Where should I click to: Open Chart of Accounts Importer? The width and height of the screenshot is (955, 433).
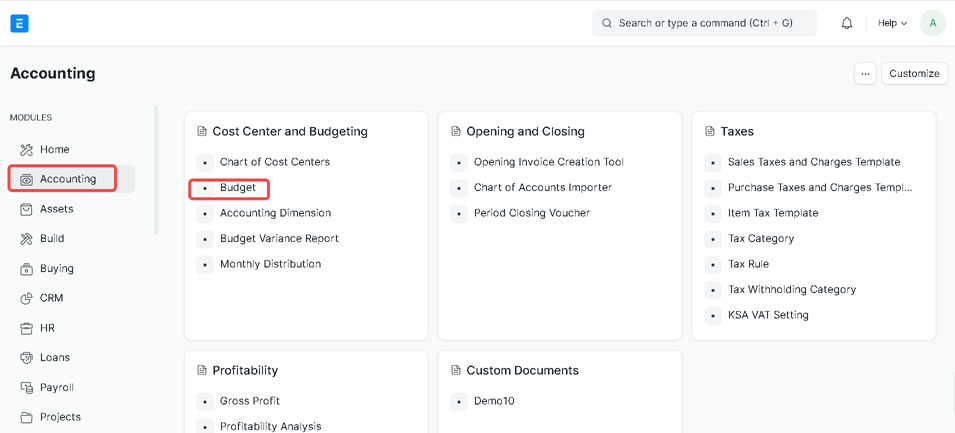(x=542, y=188)
